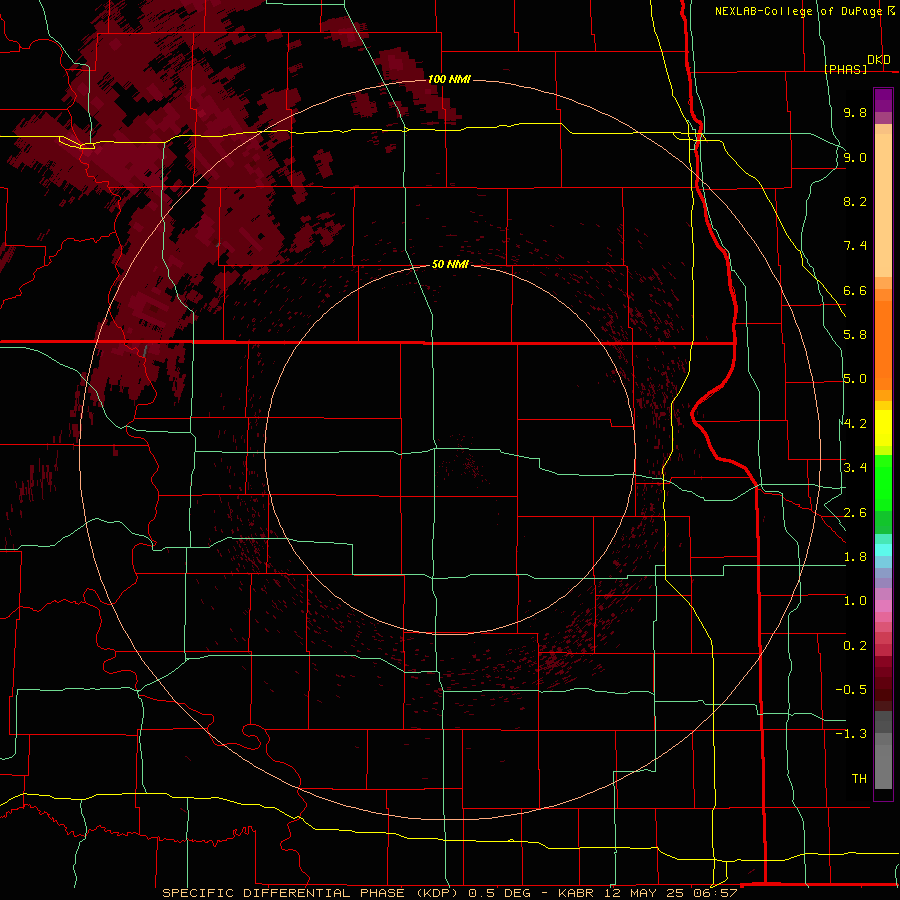Image resolution: width=900 pixels, height=900 pixels.
Task: Click the TH label on the color scale
Action: click(859, 779)
